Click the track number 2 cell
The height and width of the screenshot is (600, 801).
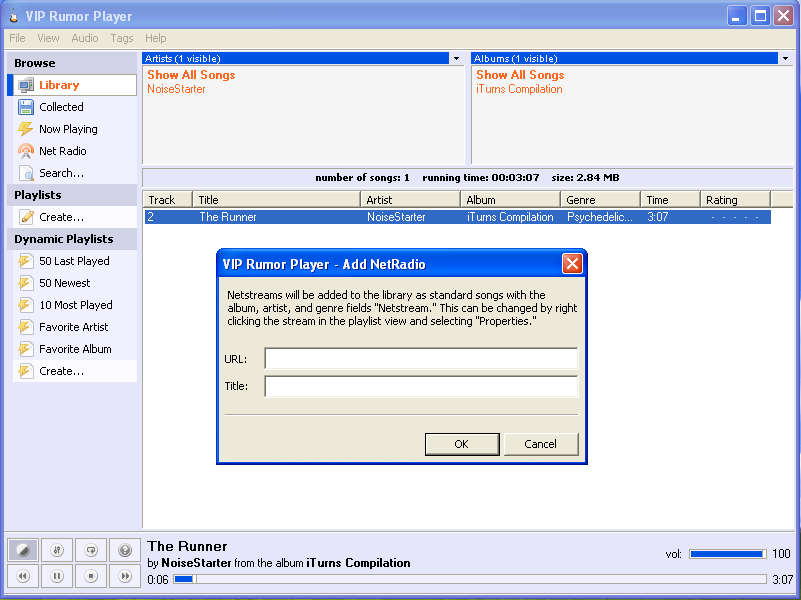click(151, 217)
